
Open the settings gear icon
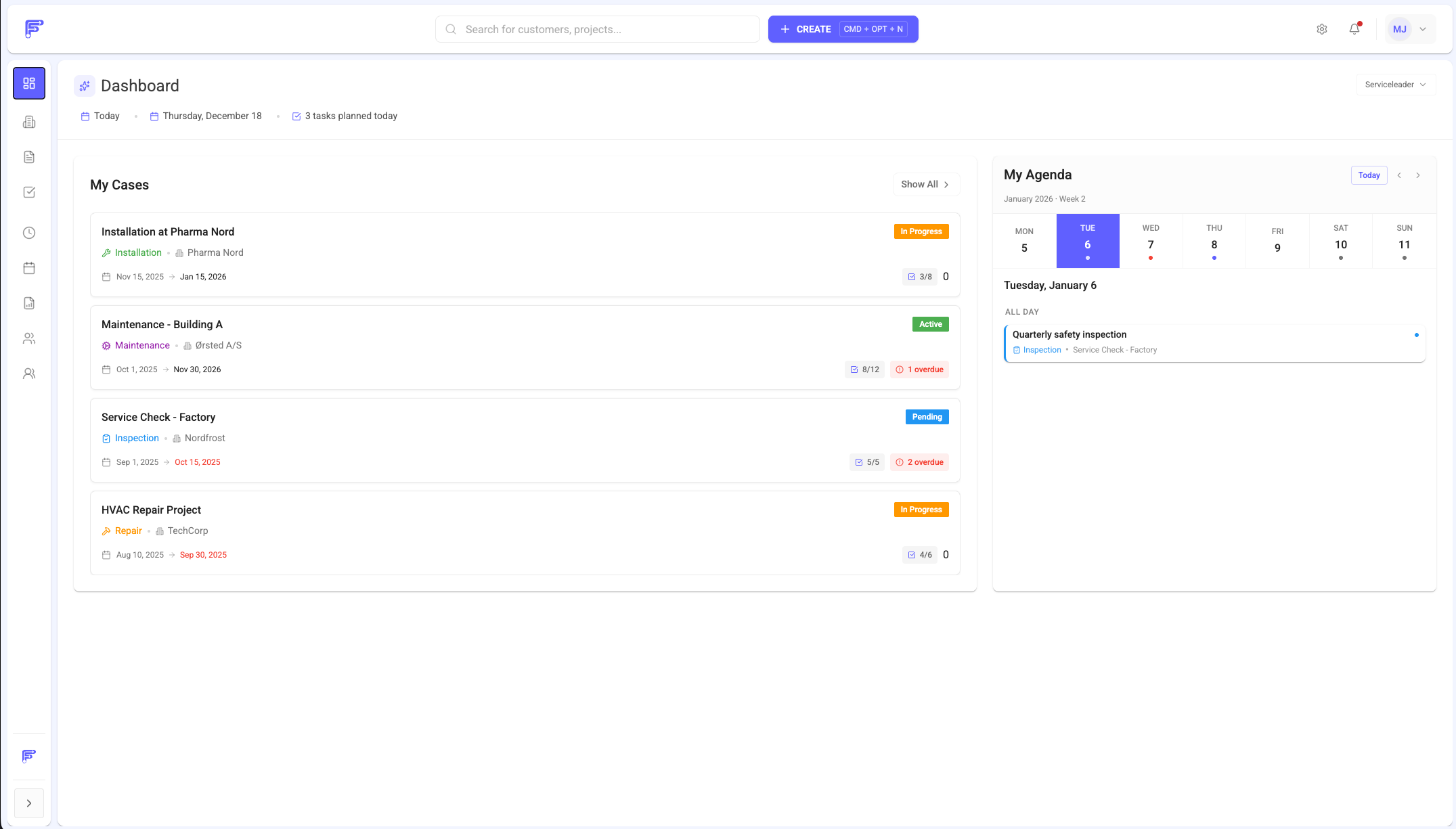(x=1321, y=29)
